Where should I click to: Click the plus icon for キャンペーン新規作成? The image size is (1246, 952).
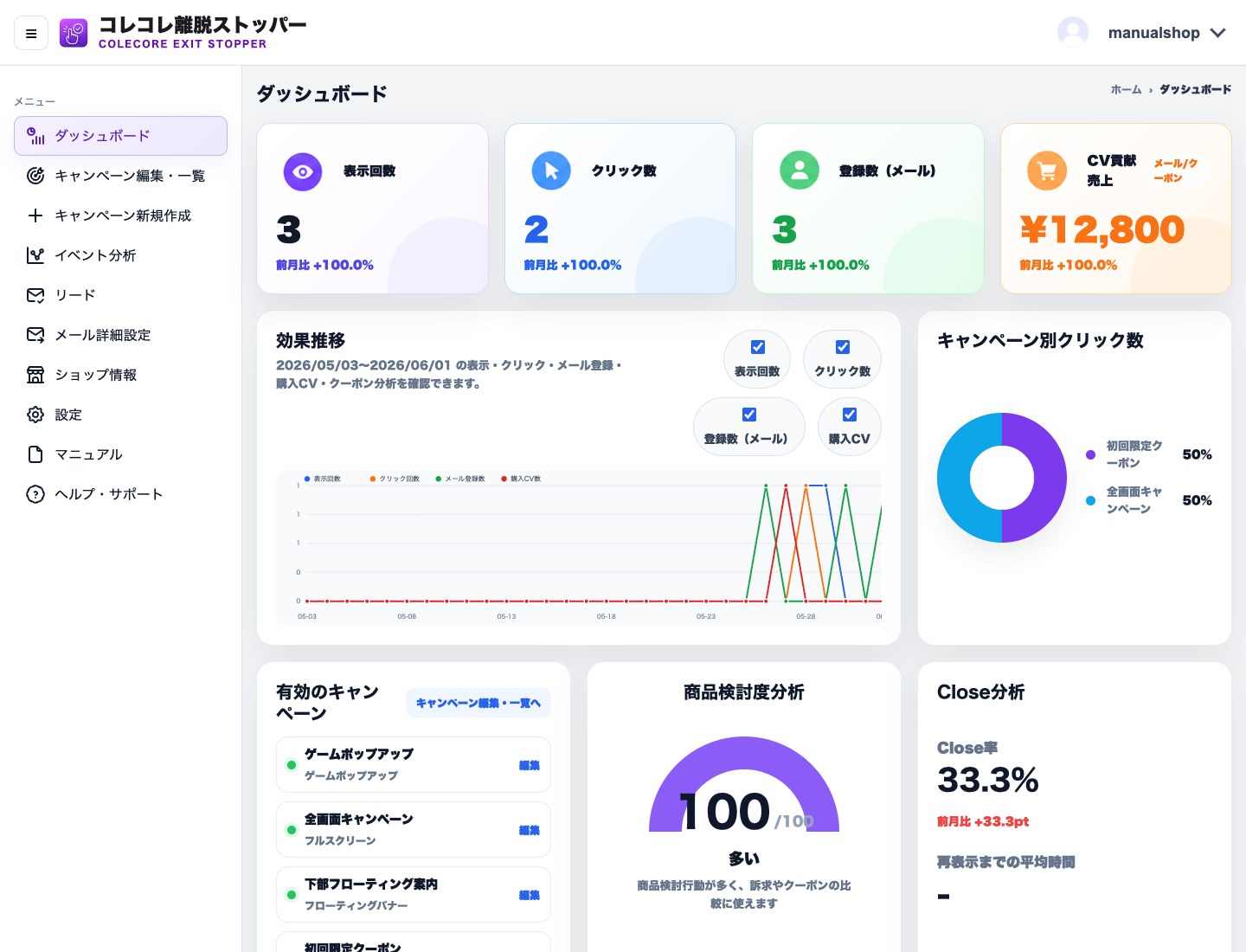[x=35, y=215]
